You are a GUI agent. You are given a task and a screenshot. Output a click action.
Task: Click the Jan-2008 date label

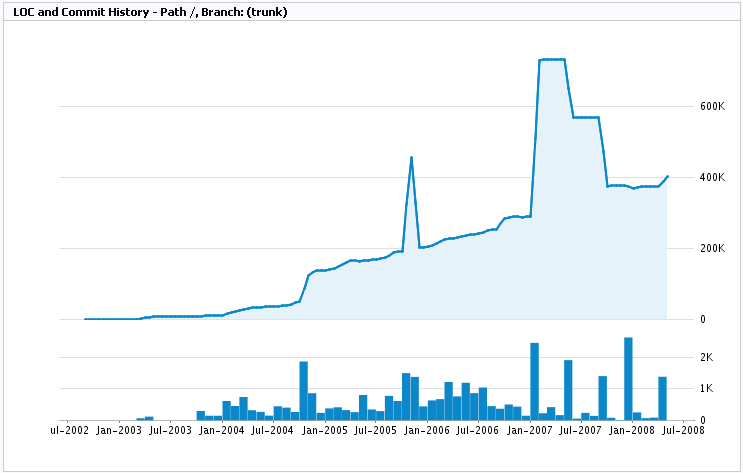[628, 430]
